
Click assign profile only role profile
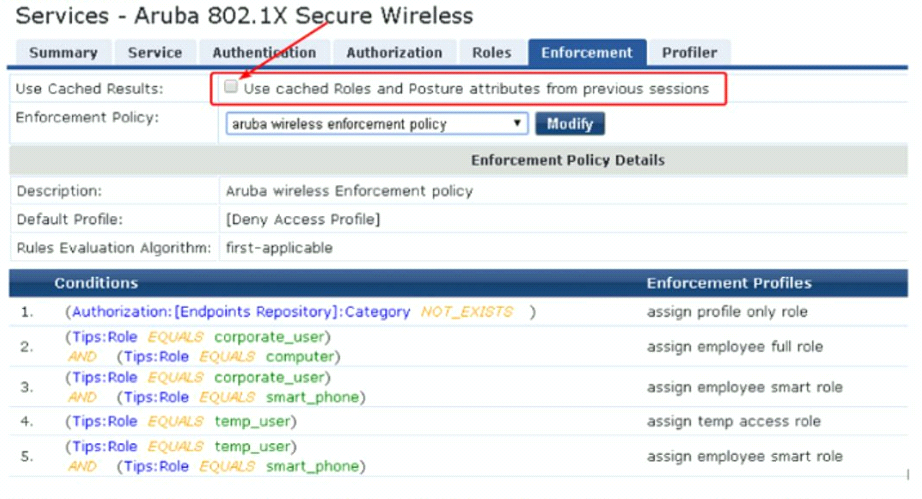[727, 312]
